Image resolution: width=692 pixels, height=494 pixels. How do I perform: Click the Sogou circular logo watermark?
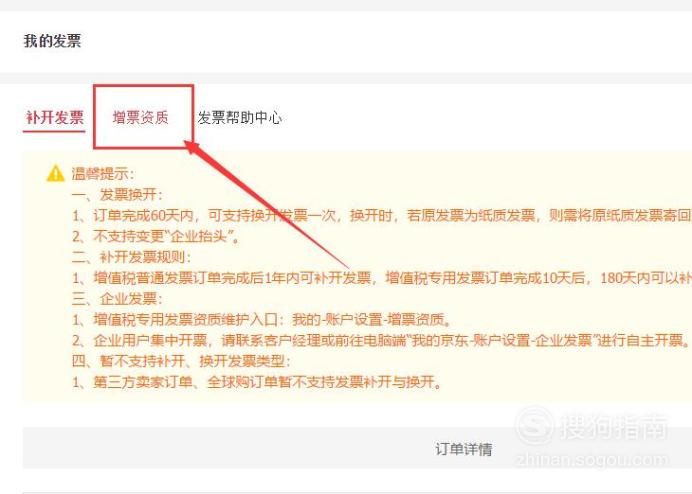tap(534, 426)
